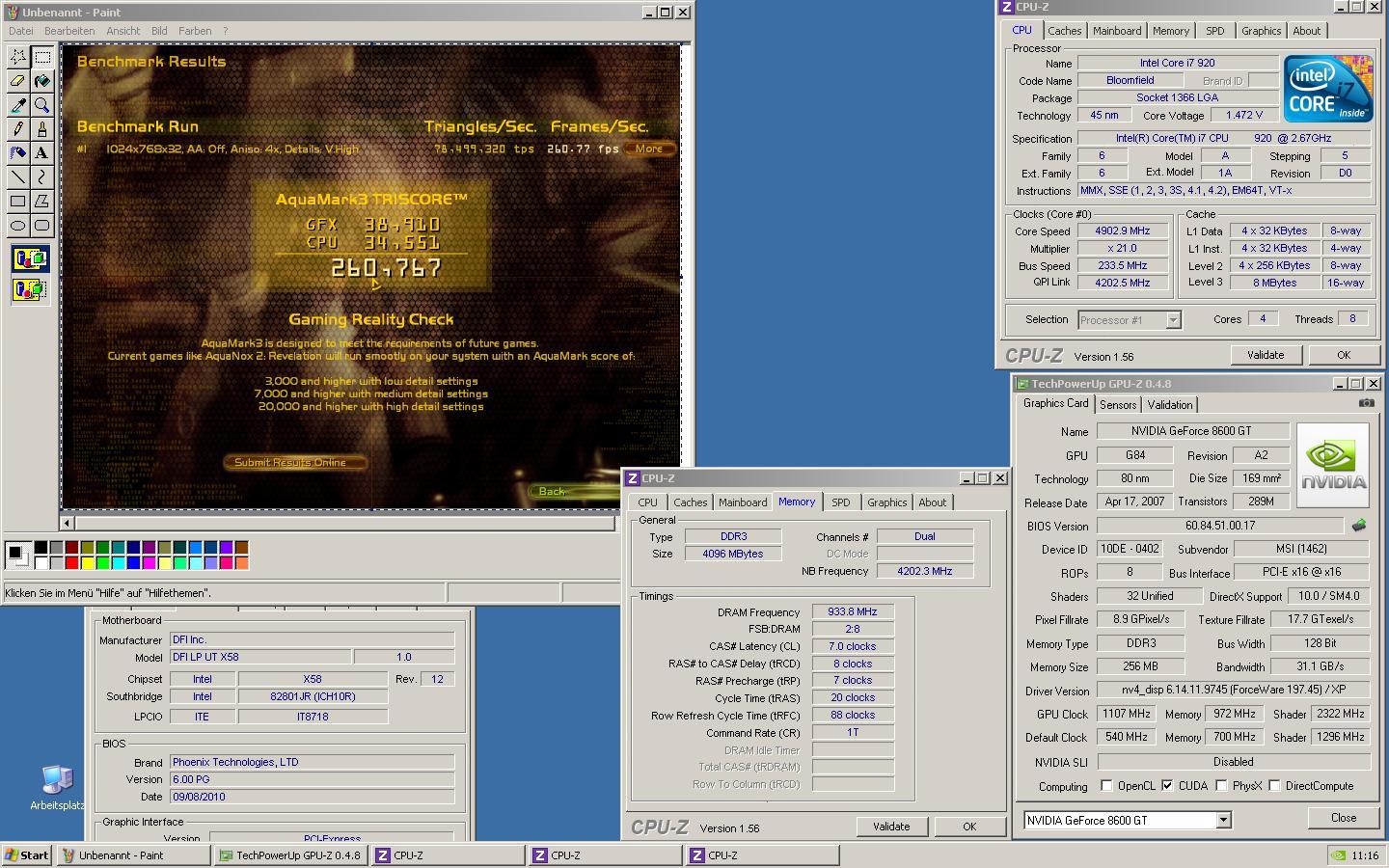Choose the Ellipse shape tool in Paint
The image size is (1389, 868).
(17, 225)
